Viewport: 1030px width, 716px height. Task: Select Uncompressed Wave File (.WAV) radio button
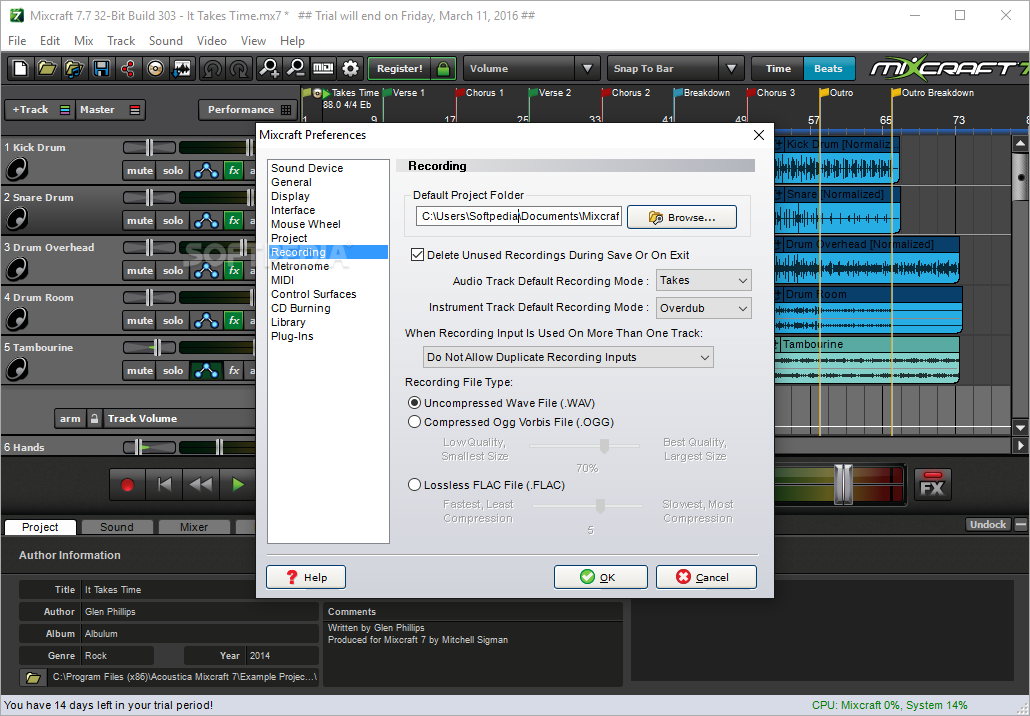[x=414, y=403]
